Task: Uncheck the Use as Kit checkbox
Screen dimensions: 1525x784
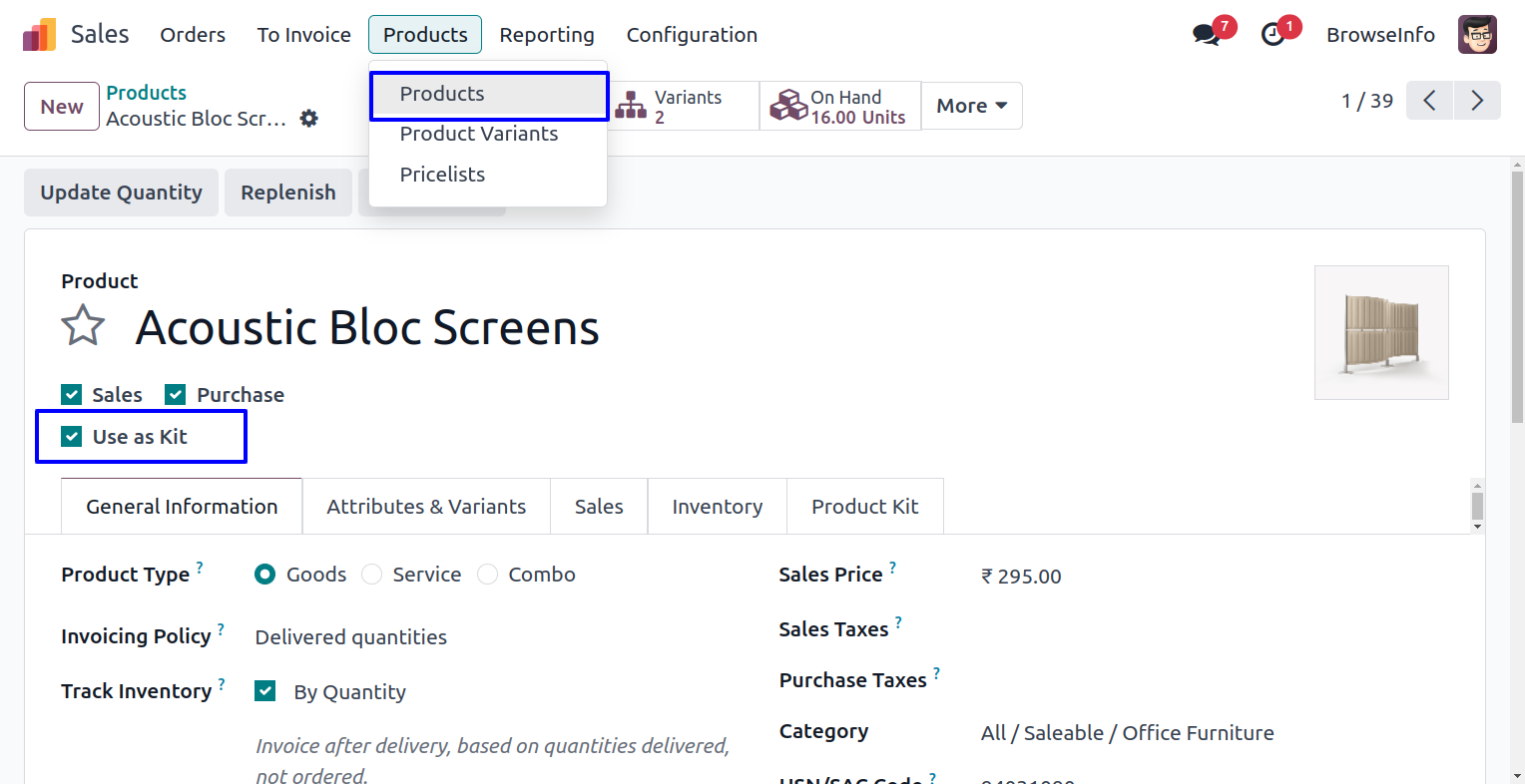Action: tap(72, 437)
